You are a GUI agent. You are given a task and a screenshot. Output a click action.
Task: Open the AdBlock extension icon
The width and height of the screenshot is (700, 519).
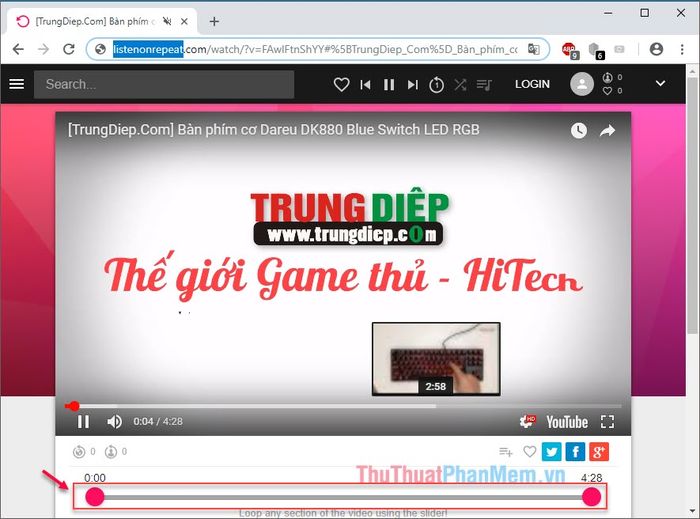(x=569, y=50)
